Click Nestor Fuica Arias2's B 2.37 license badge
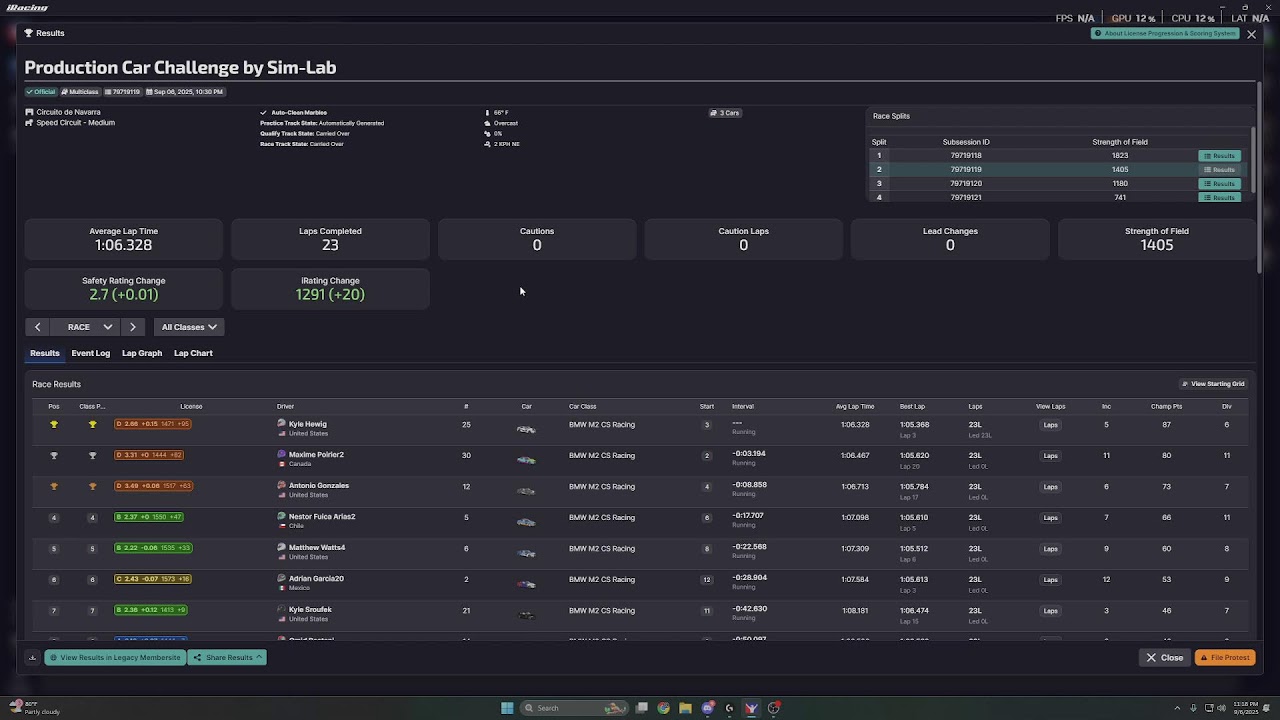1280x720 pixels. tap(149, 517)
